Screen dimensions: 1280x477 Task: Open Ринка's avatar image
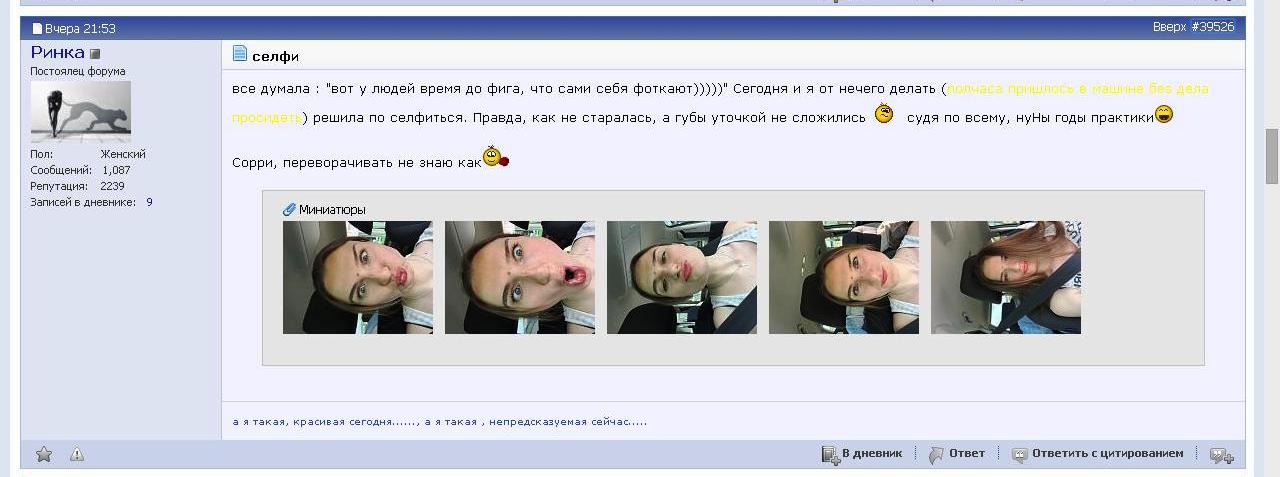(x=80, y=111)
